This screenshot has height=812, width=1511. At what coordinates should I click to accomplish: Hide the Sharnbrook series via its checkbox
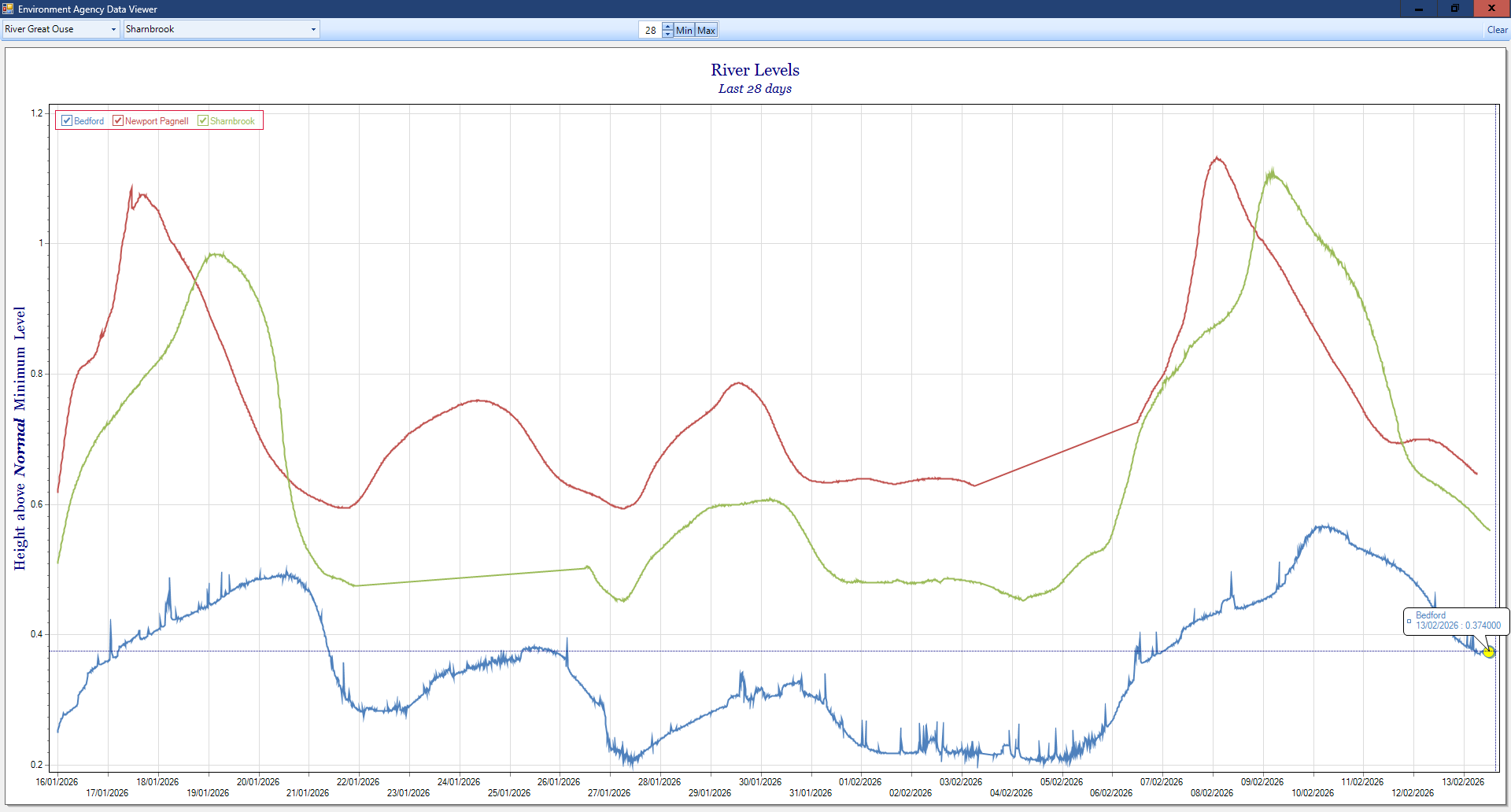click(203, 120)
